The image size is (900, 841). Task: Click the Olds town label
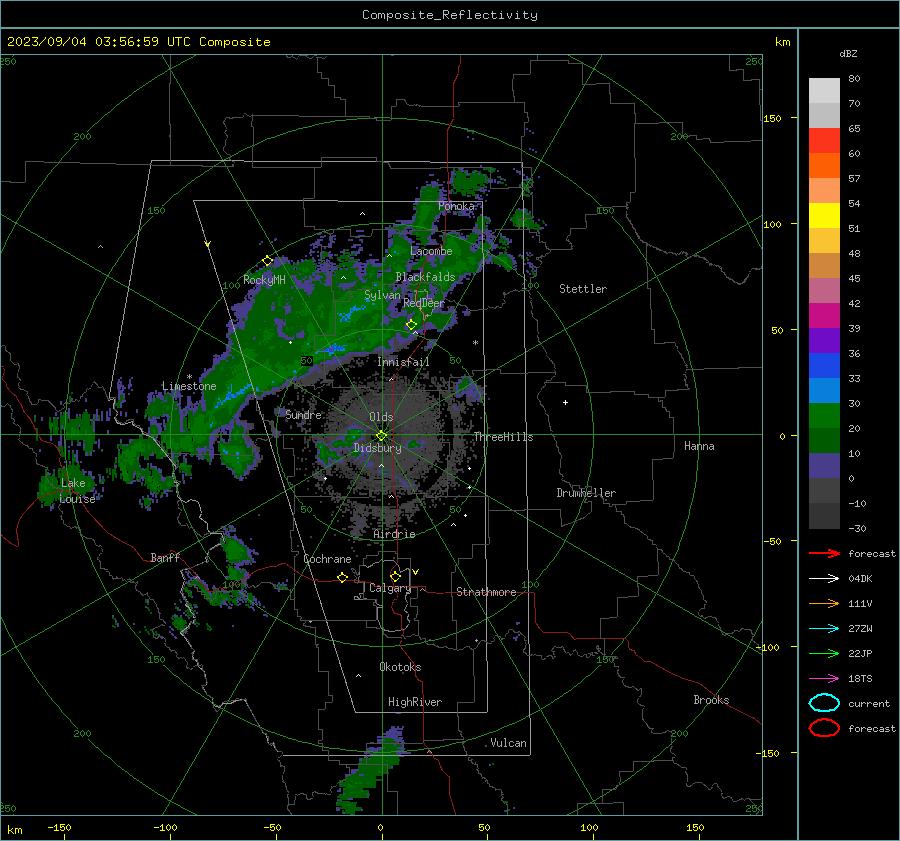381,417
